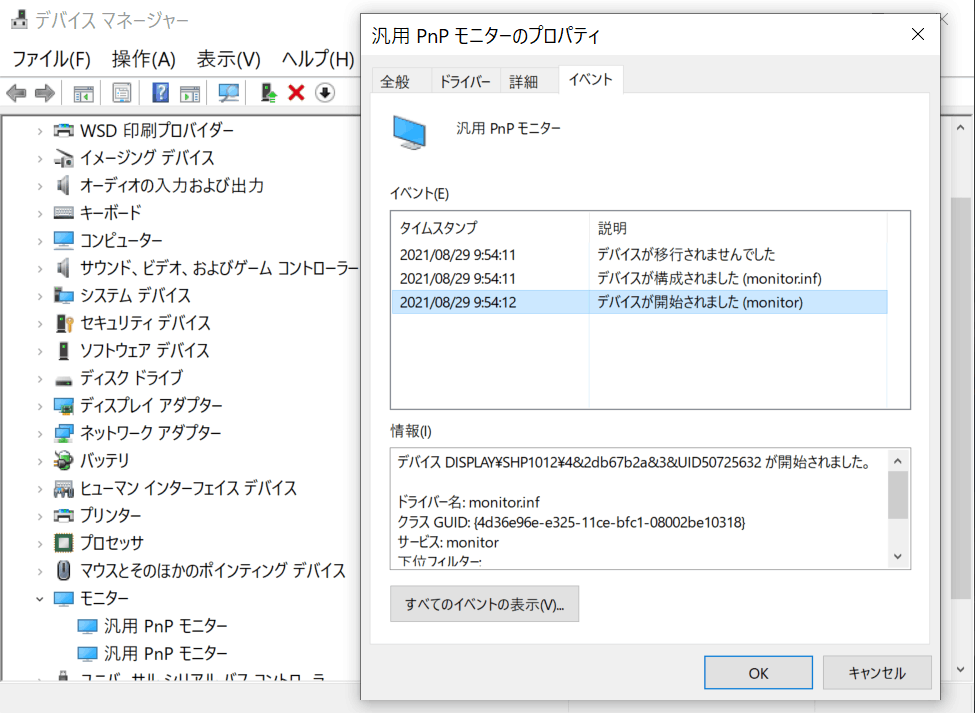Click the red X Uninstall device icon
The height and width of the screenshot is (713, 975).
click(297, 93)
